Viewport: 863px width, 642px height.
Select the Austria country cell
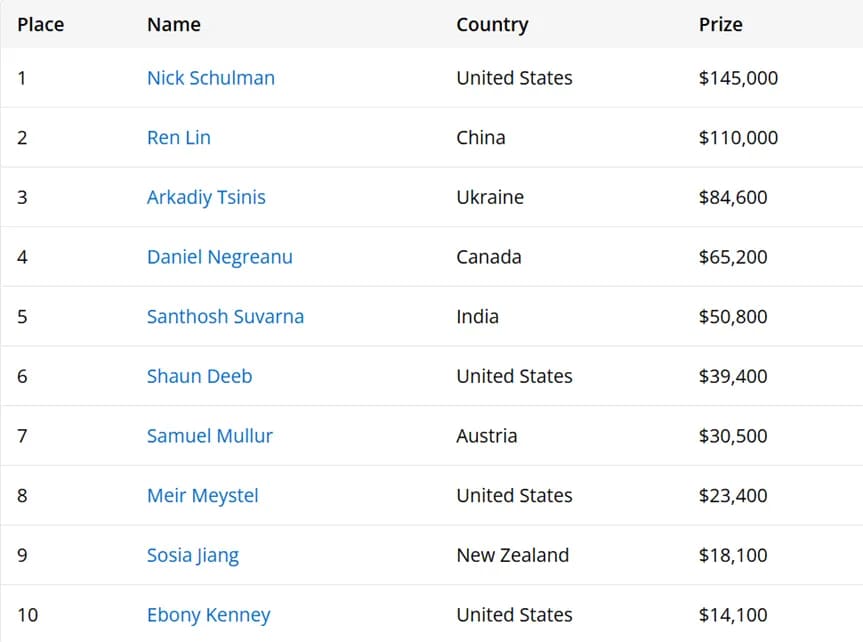(x=487, y=436)
